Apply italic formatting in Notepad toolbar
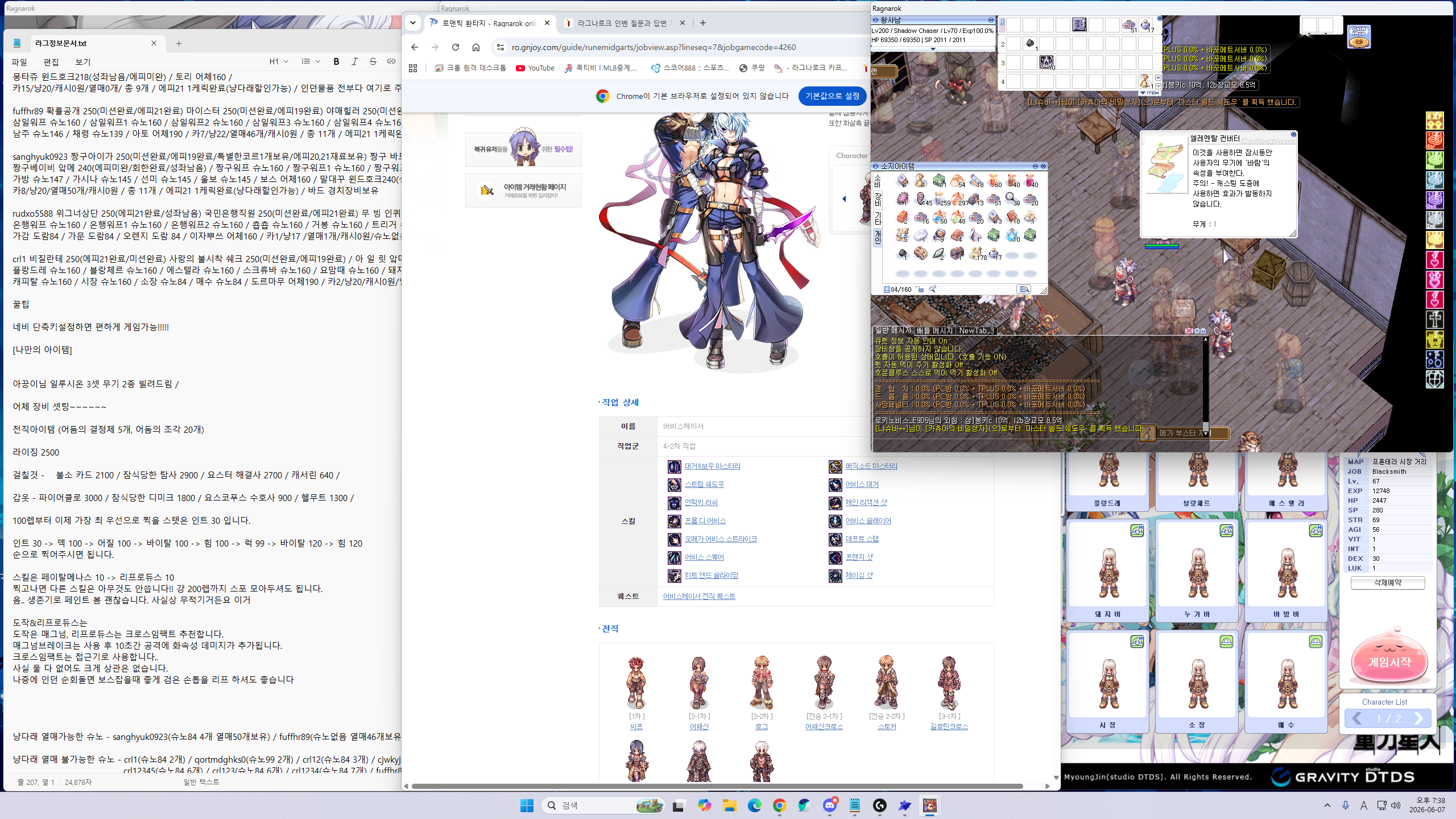Image resolution: width=1456 pixels, height=819 pixels. click(354, 61)
